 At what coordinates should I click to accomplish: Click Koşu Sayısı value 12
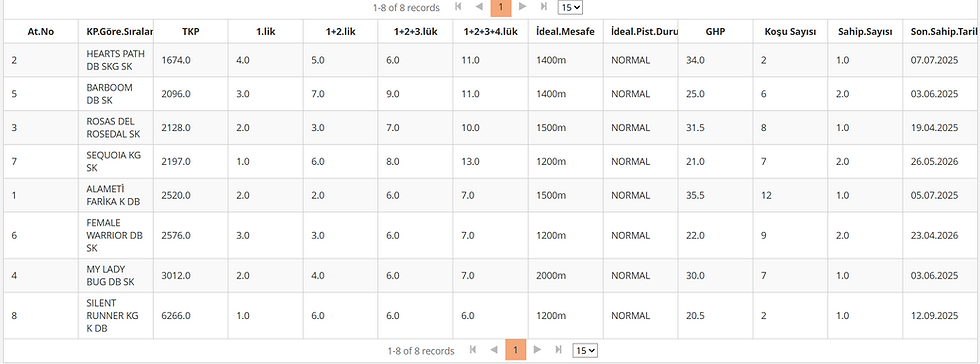tap(766, 195)
